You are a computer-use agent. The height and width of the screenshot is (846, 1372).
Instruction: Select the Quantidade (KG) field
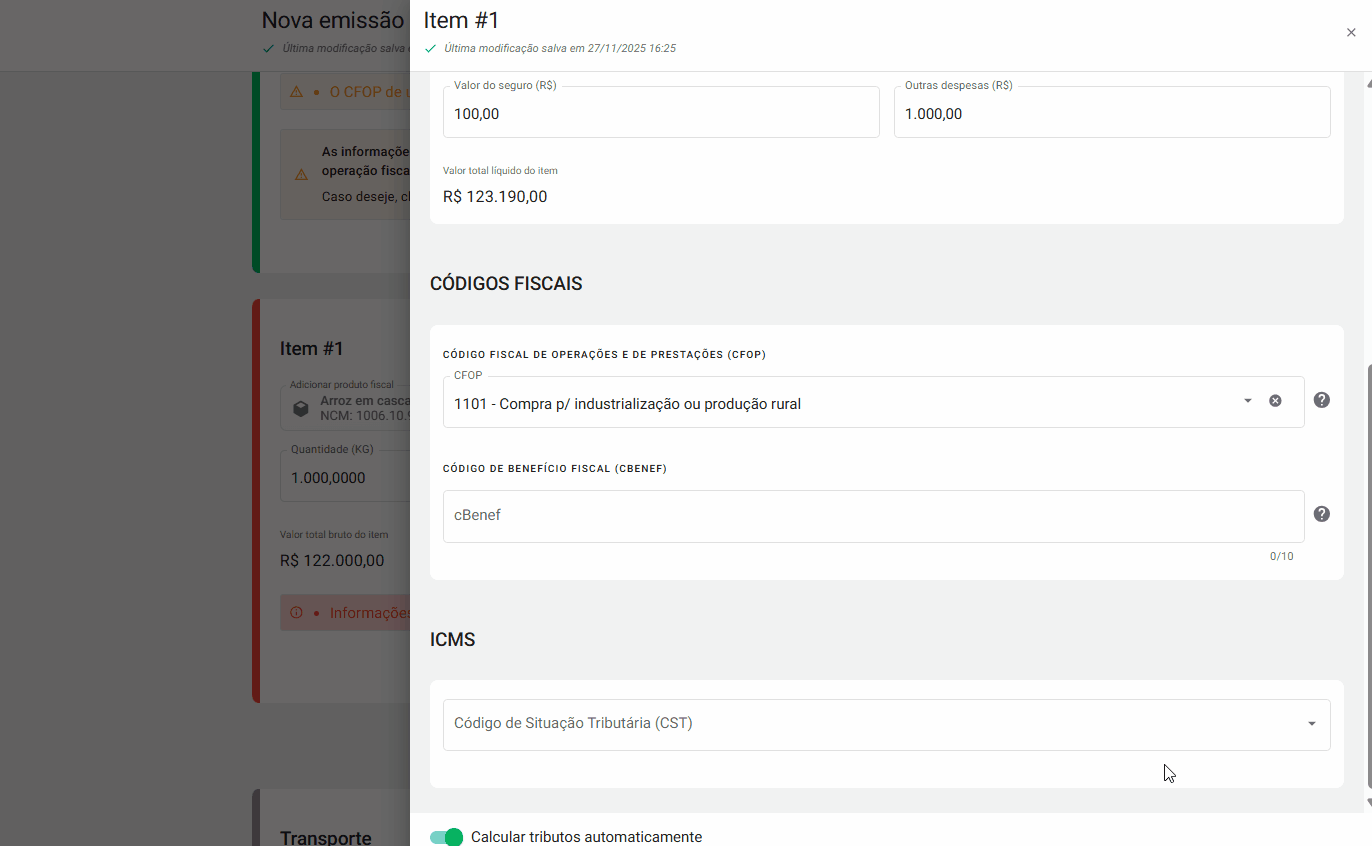[345, 478]
